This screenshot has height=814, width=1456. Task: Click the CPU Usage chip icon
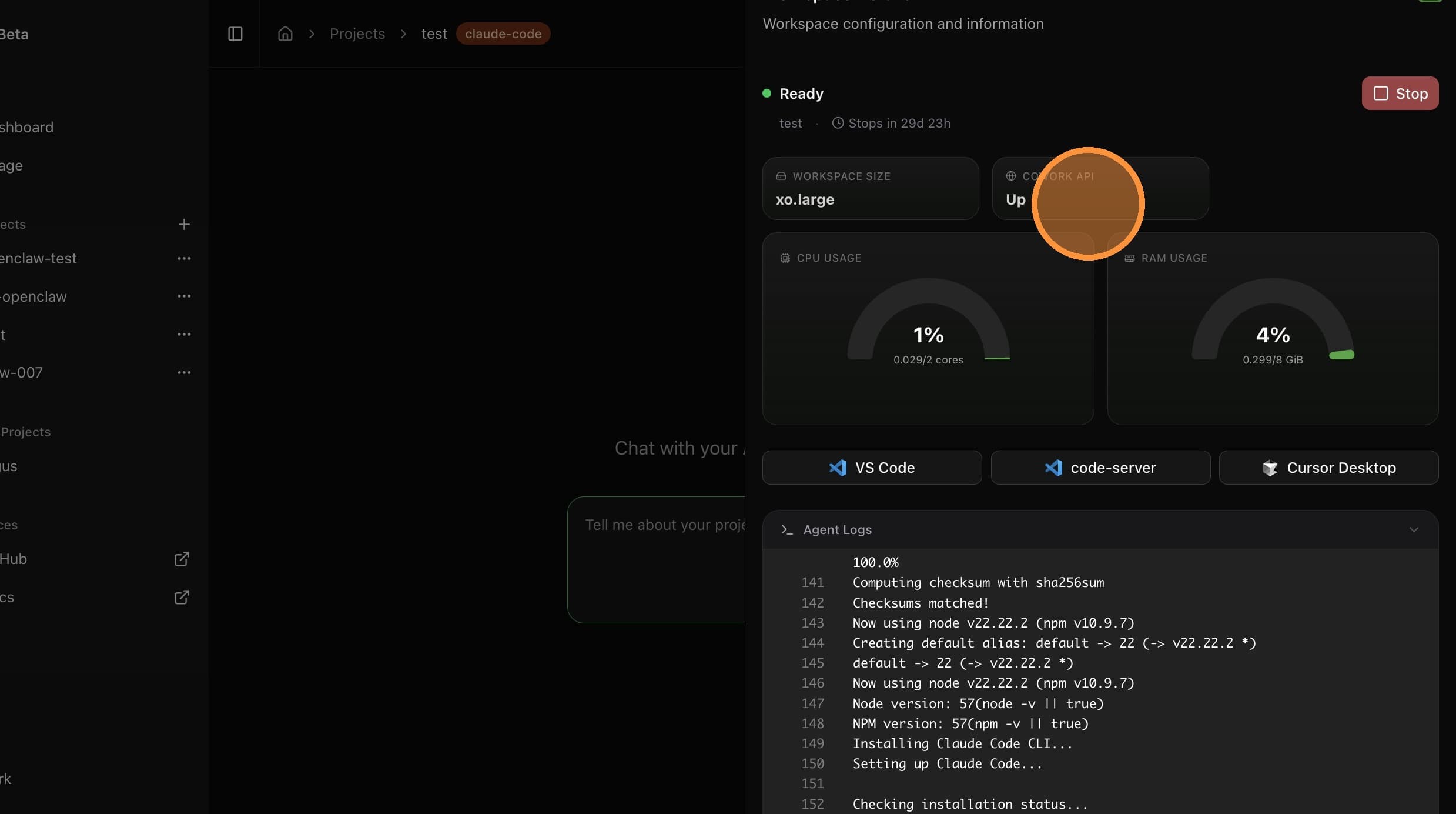click(x=785, y=258)
